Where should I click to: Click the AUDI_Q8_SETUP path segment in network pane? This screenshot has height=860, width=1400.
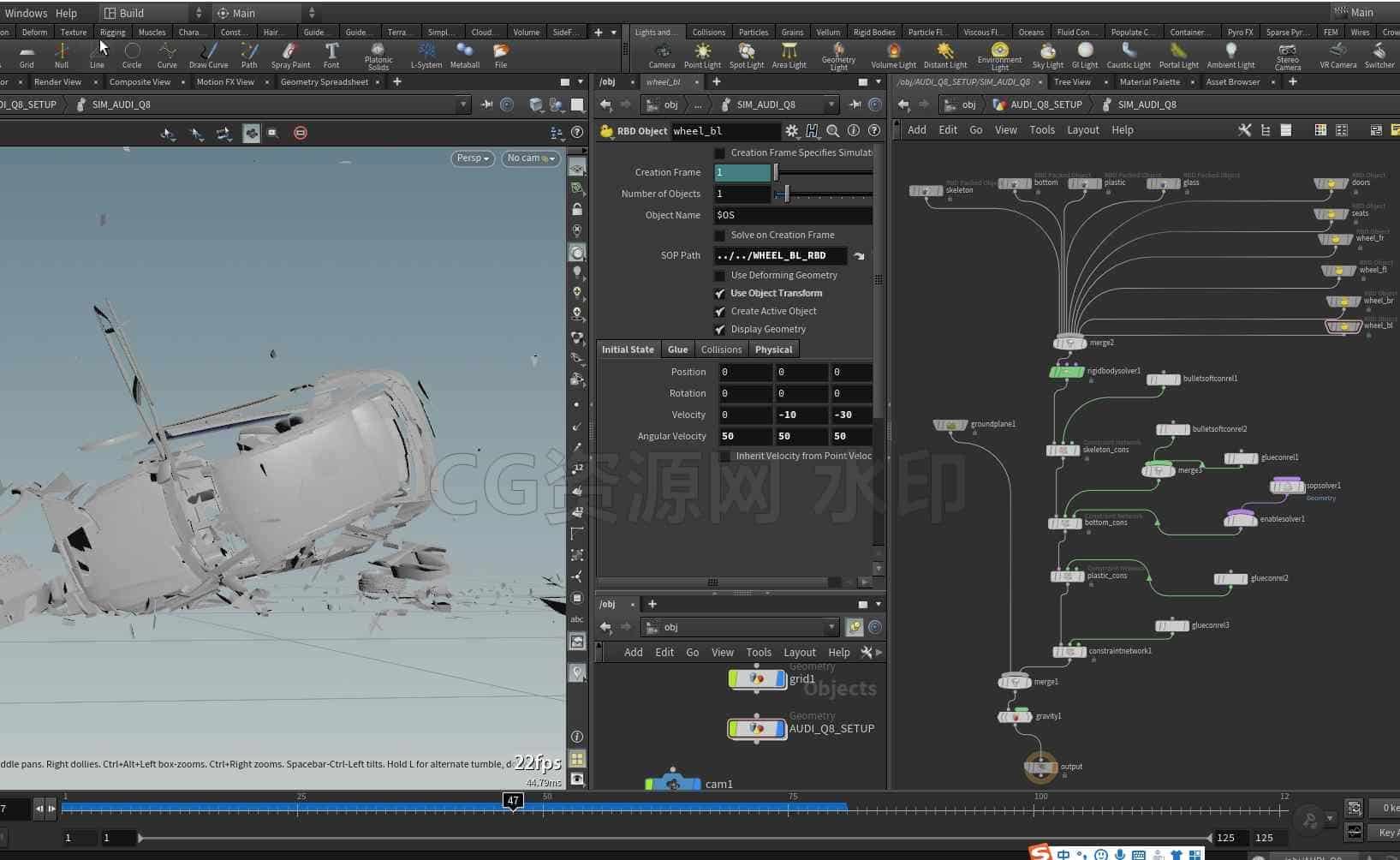pyautogui.click(x=1046, y=105)
